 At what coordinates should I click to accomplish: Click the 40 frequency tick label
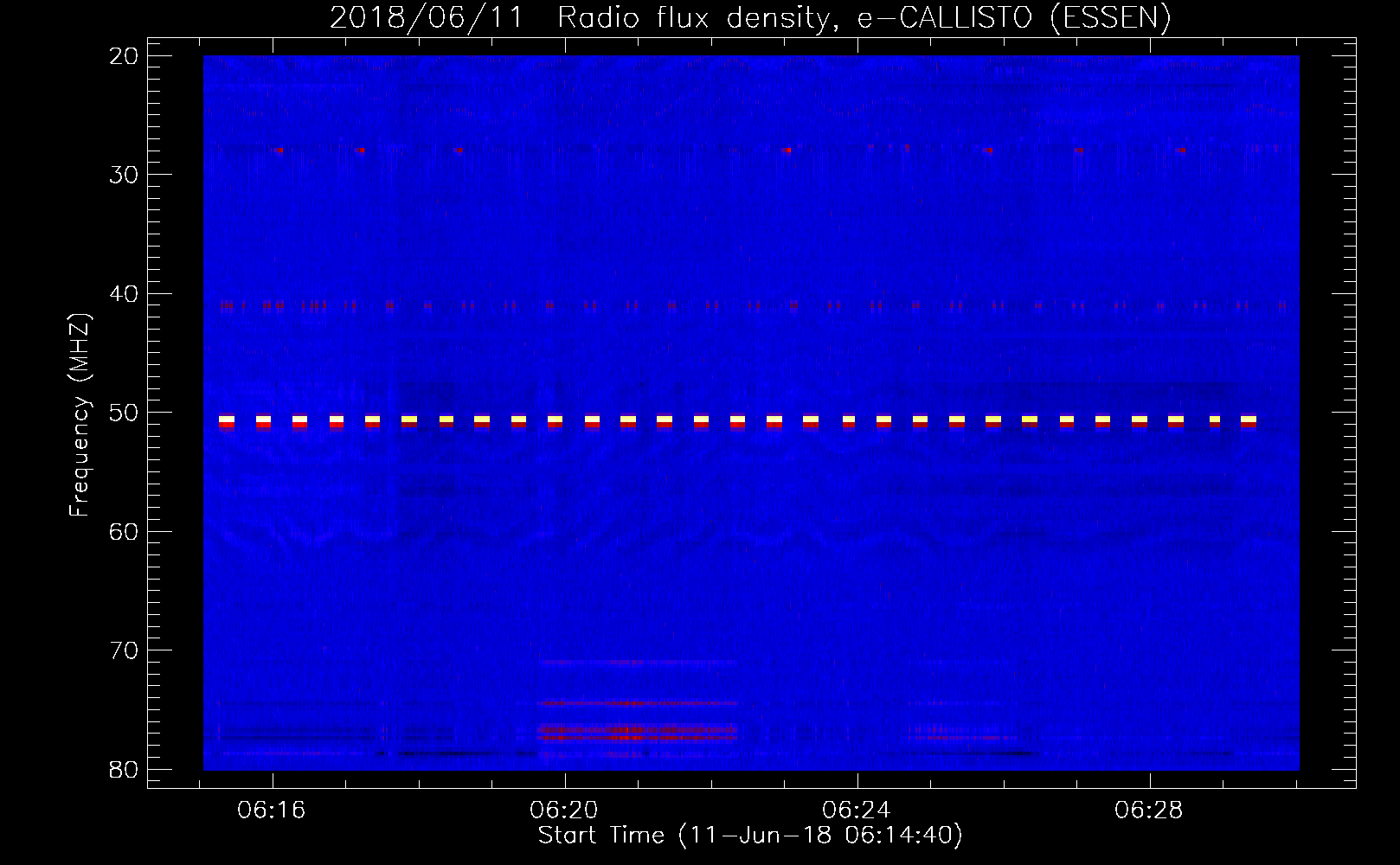tap(124, 294)
